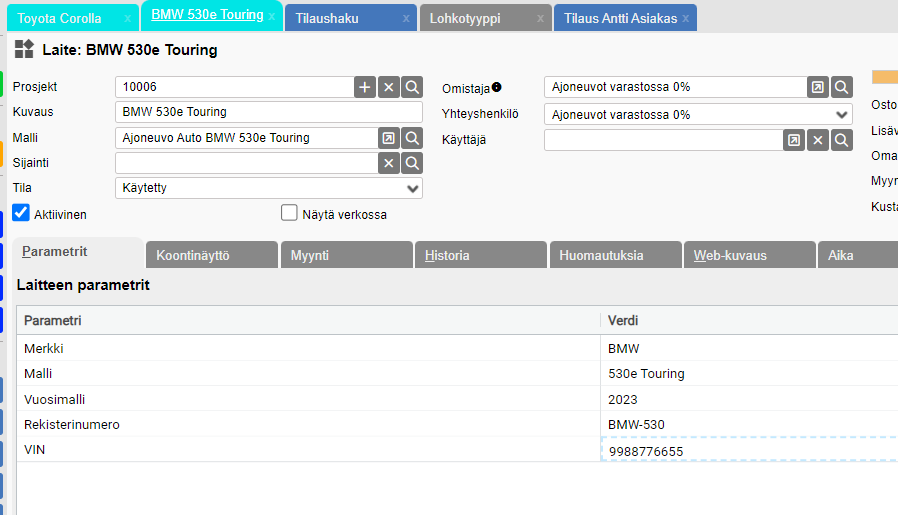Click the empty Sijainti input field

(x=246, y=163)
